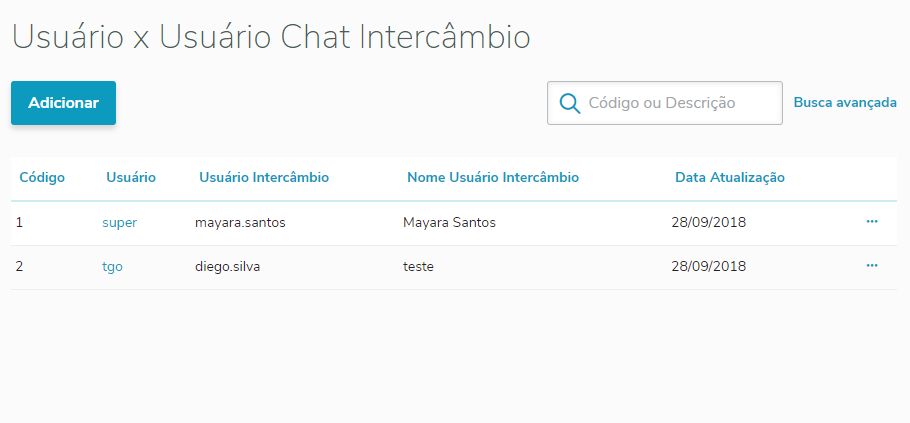This screenshot has height=423, width=910.
Task: Open the actions menu for the super row
Action: pos(872,221)
